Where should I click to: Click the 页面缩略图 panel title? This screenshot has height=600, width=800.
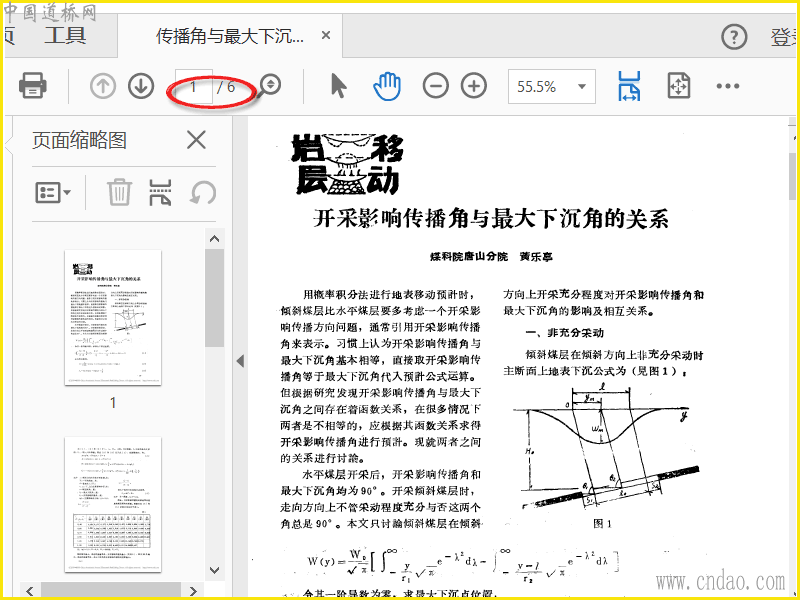coord(79,140)
